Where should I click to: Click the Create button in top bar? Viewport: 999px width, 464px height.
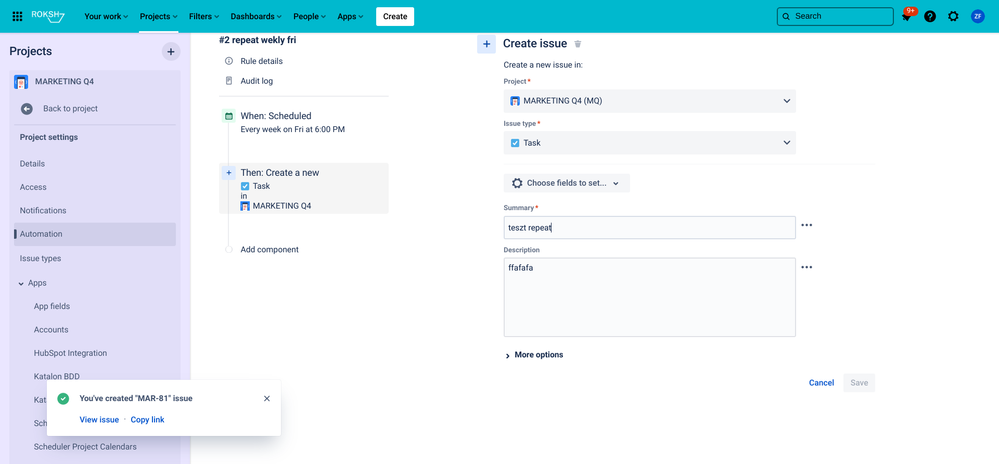click(x=395, y=17)
